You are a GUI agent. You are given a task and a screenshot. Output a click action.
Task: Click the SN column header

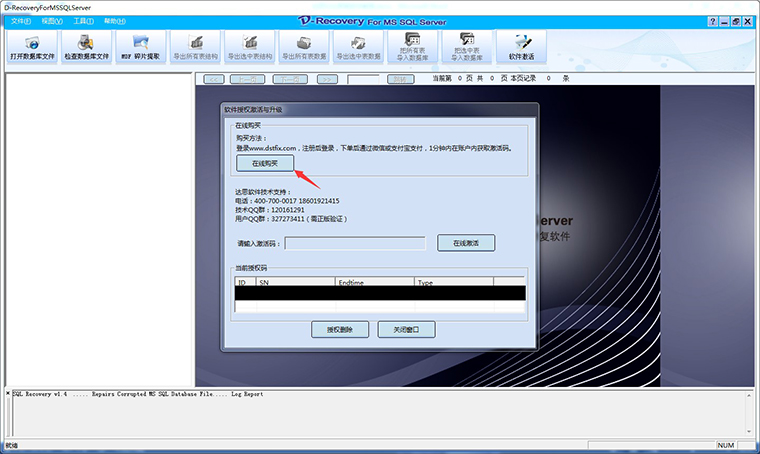point(295,282)
